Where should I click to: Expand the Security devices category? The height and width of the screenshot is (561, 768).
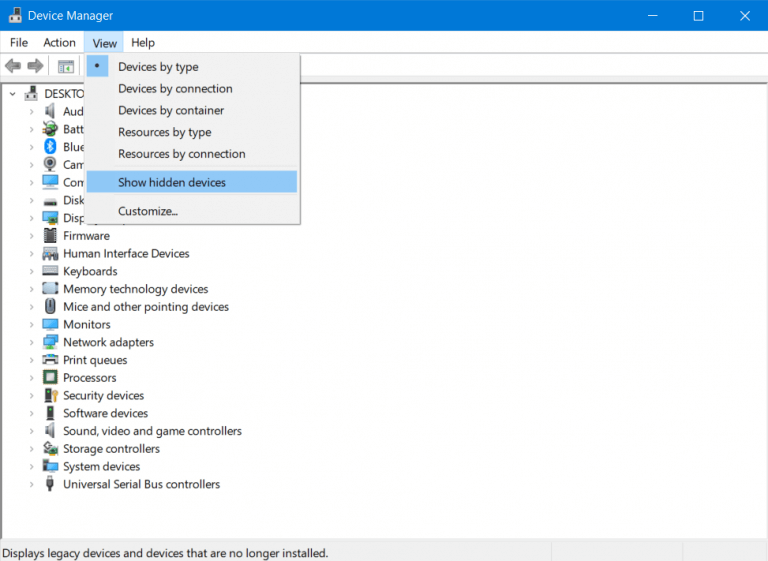coord(31,395)
